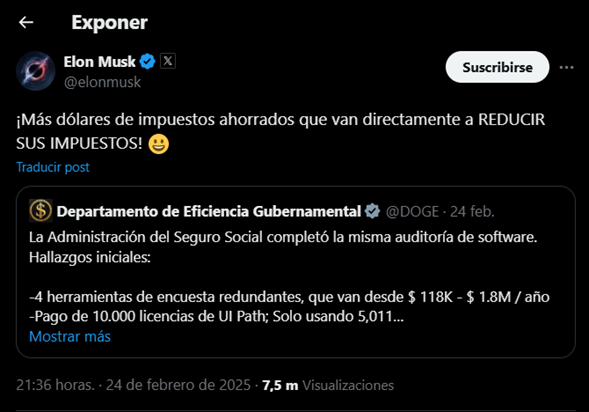Viewport: 589px width, 412px height.
Task: Open the quoted post about Seguro Social audit
Action: [x=296, y=272]
